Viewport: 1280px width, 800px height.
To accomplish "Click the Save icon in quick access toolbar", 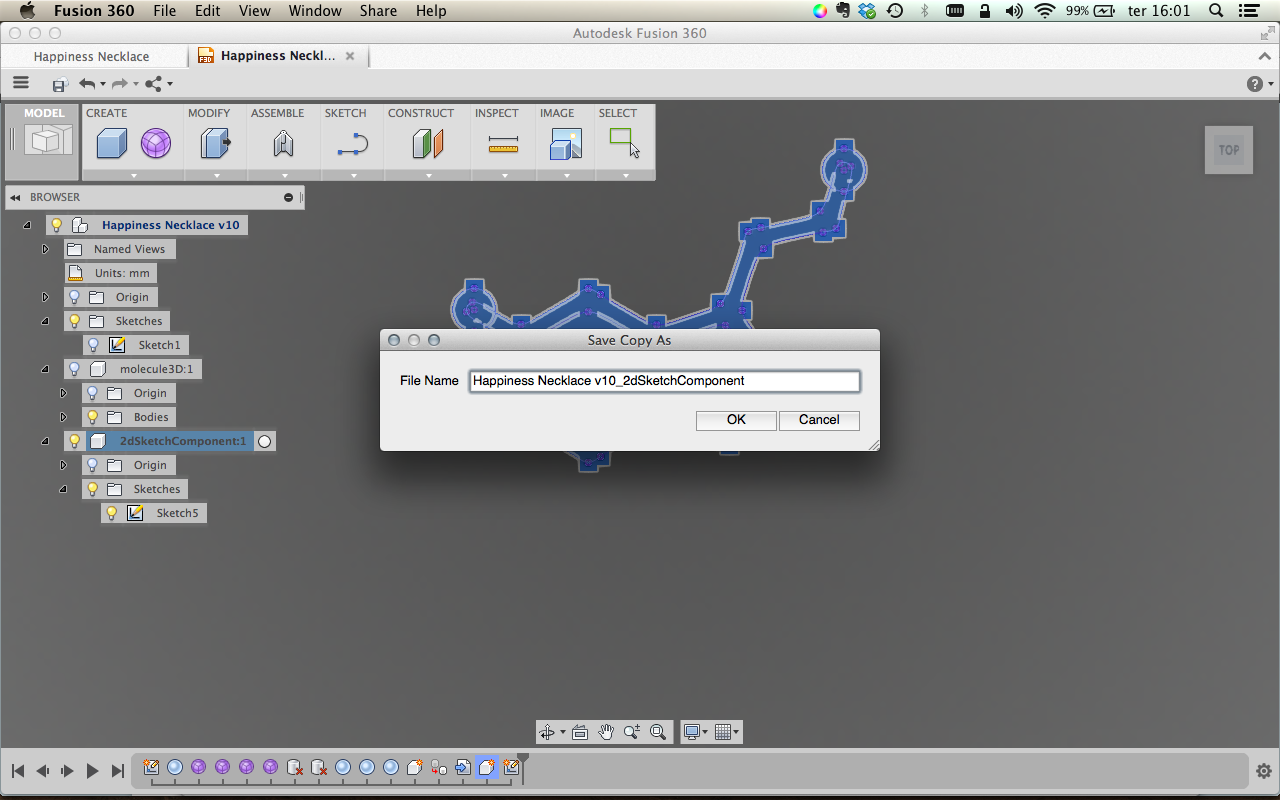I will [x=59, y=85].
